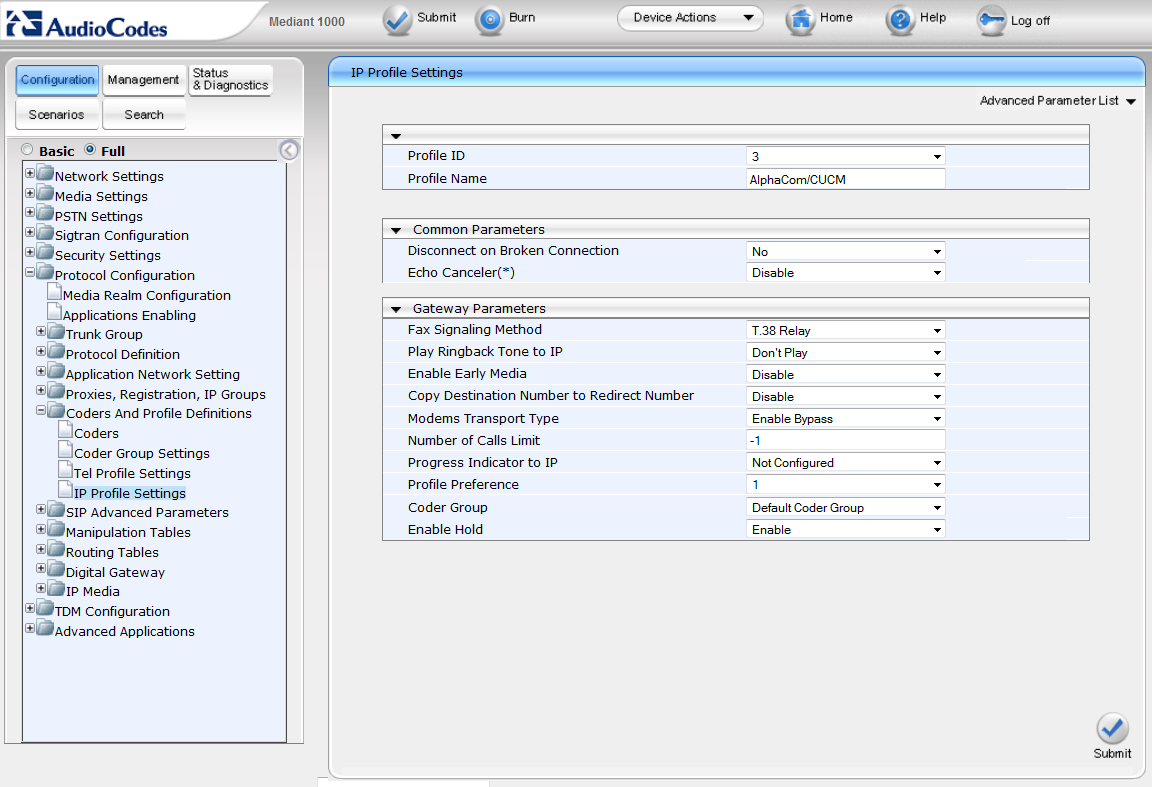Click the Scenarios button

pyautogui.click(x=57, y=115)
